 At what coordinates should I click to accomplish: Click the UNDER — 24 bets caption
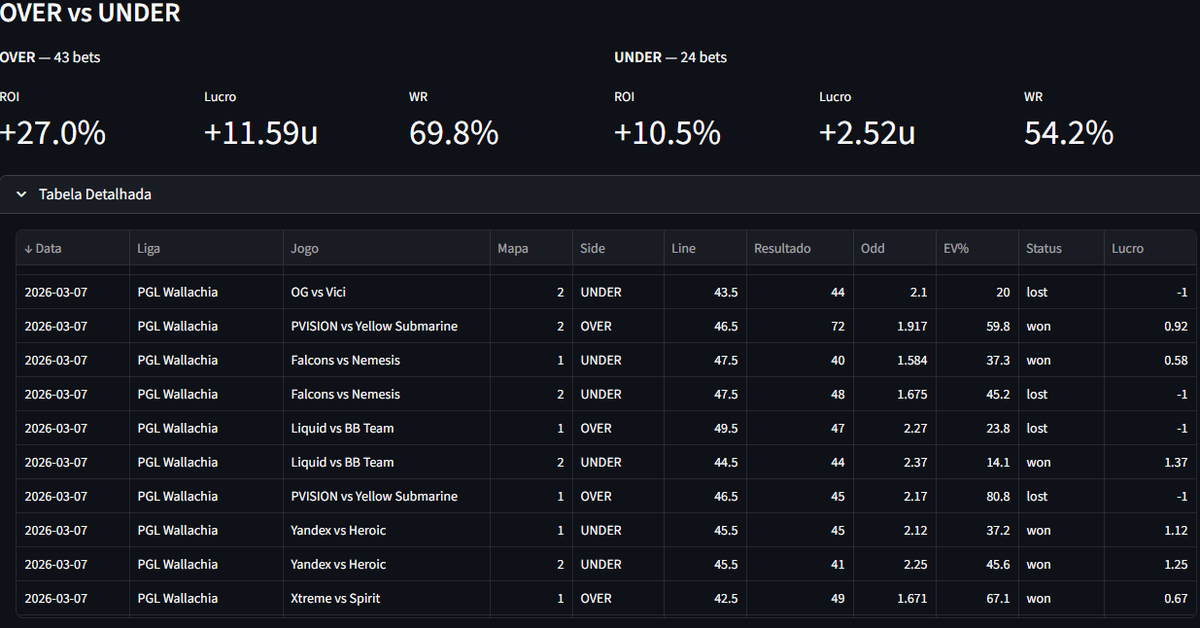tap(670, 57)
